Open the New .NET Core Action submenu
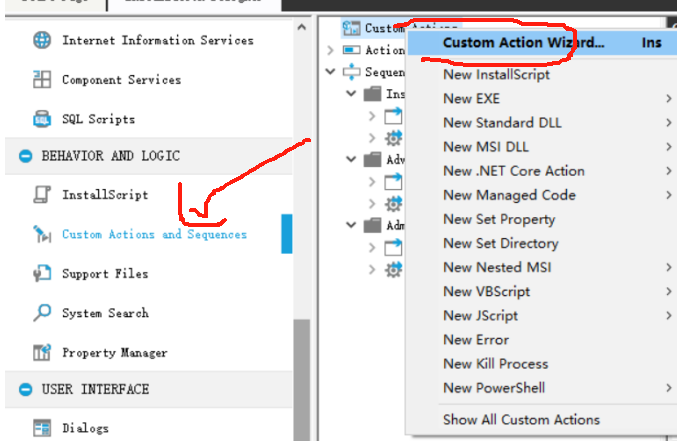The width and height of the screenshot is (677, 441). tap(542, 171)
